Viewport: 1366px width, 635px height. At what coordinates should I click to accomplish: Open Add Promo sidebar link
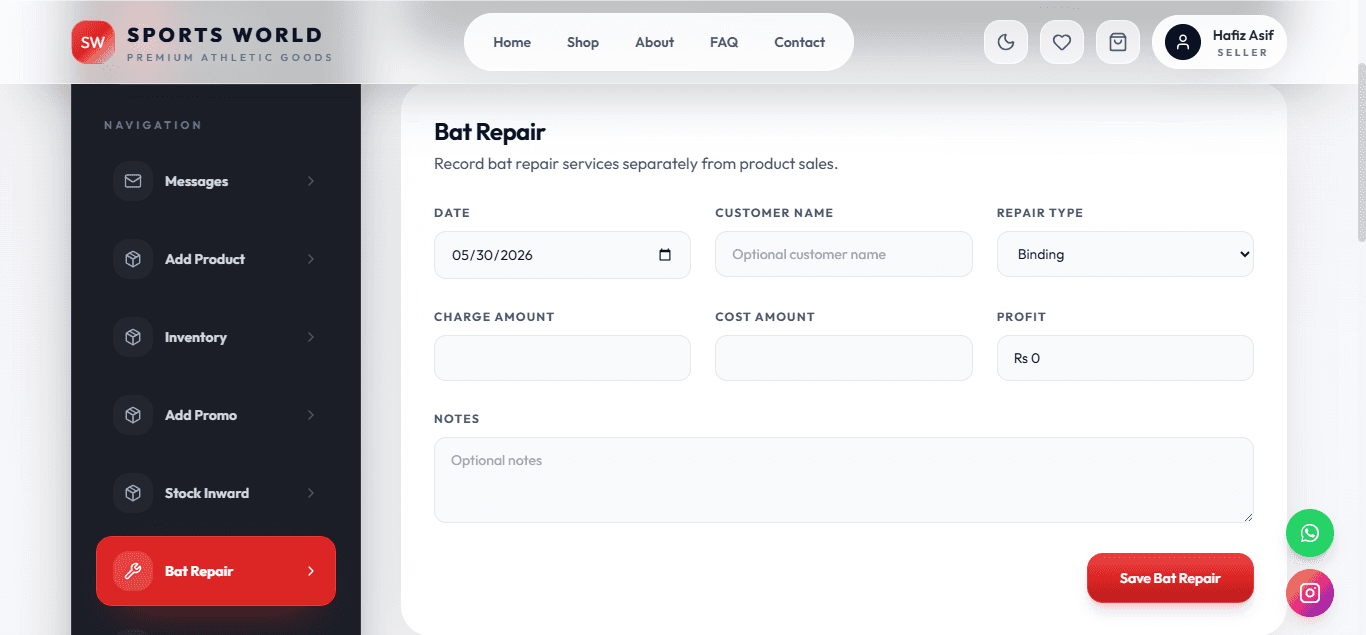coord(216,415)
